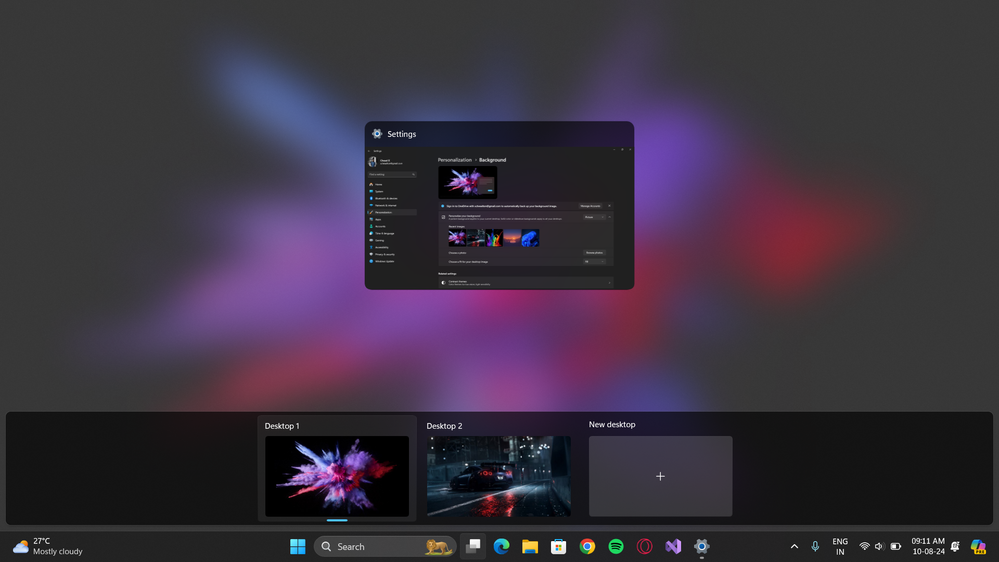999x562 pixels.
Task: Click the volume speaker tray icon
Action: point(879,546)
